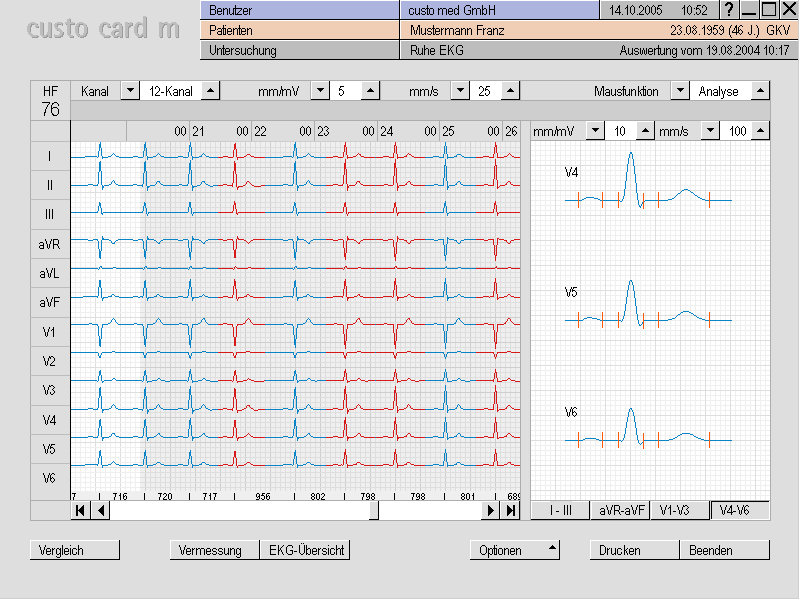The image size is (800, 600).
Task: Toggle lead III channel button
Action: click(49, 214)
